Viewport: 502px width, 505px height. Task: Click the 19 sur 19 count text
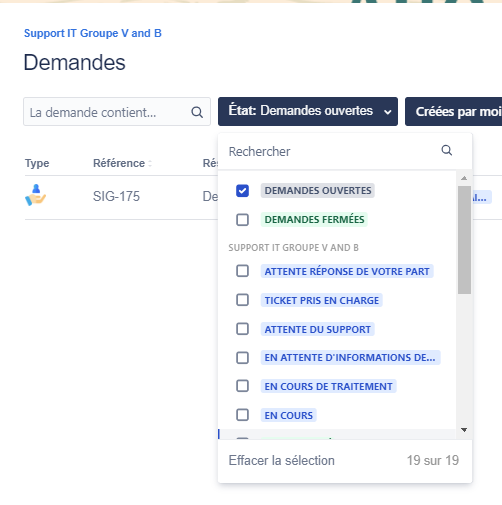(x=433, y=460)
